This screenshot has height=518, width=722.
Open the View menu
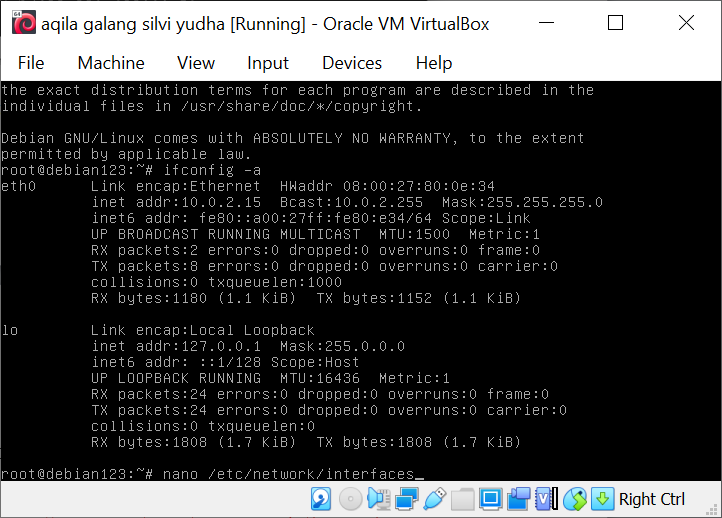point(196,63)
